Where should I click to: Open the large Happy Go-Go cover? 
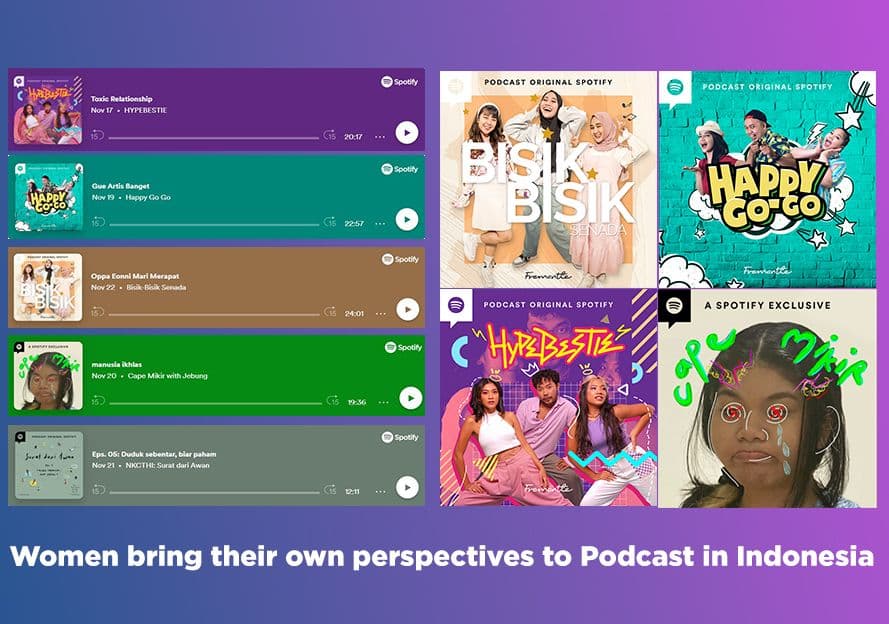768,179
